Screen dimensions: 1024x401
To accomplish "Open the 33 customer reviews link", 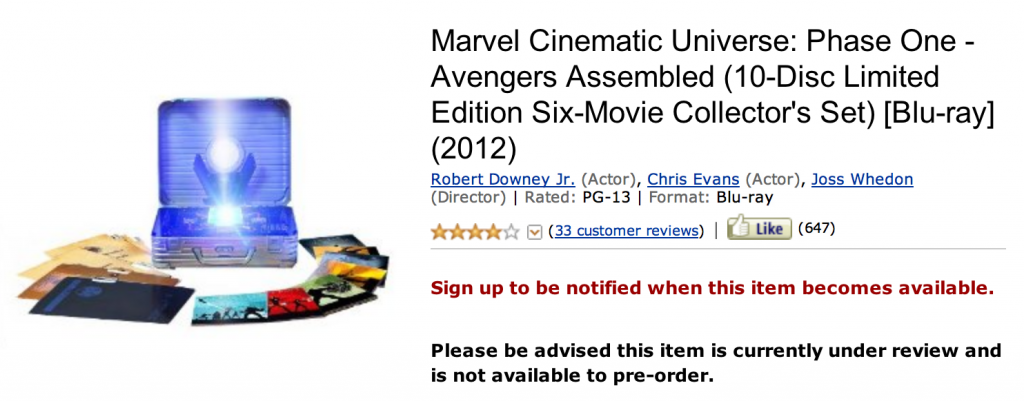I will coord(628,231).
